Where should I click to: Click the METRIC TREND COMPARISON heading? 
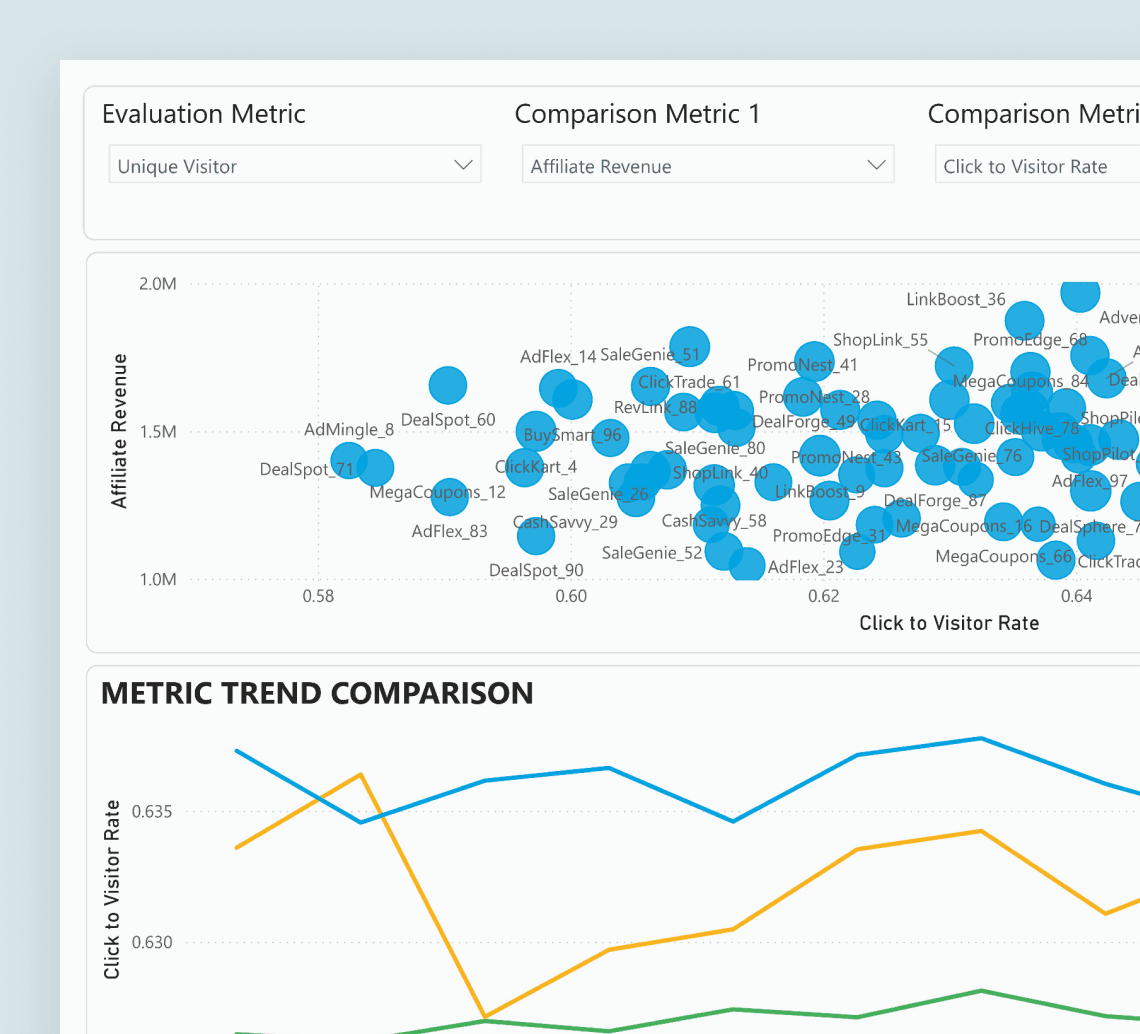[317, 693]
